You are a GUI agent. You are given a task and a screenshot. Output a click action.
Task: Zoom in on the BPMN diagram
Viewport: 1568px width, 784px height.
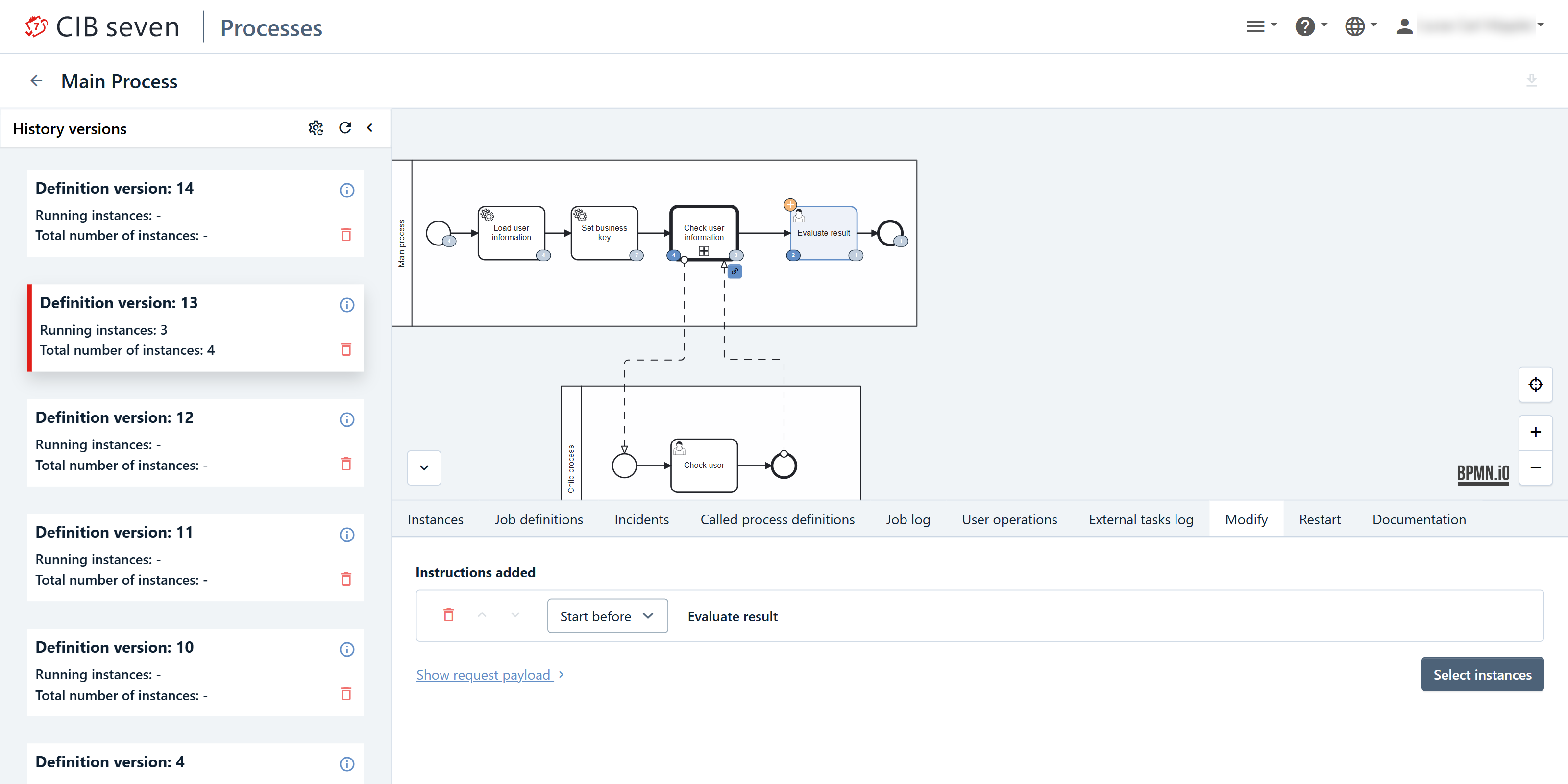tap(1535, 432)
